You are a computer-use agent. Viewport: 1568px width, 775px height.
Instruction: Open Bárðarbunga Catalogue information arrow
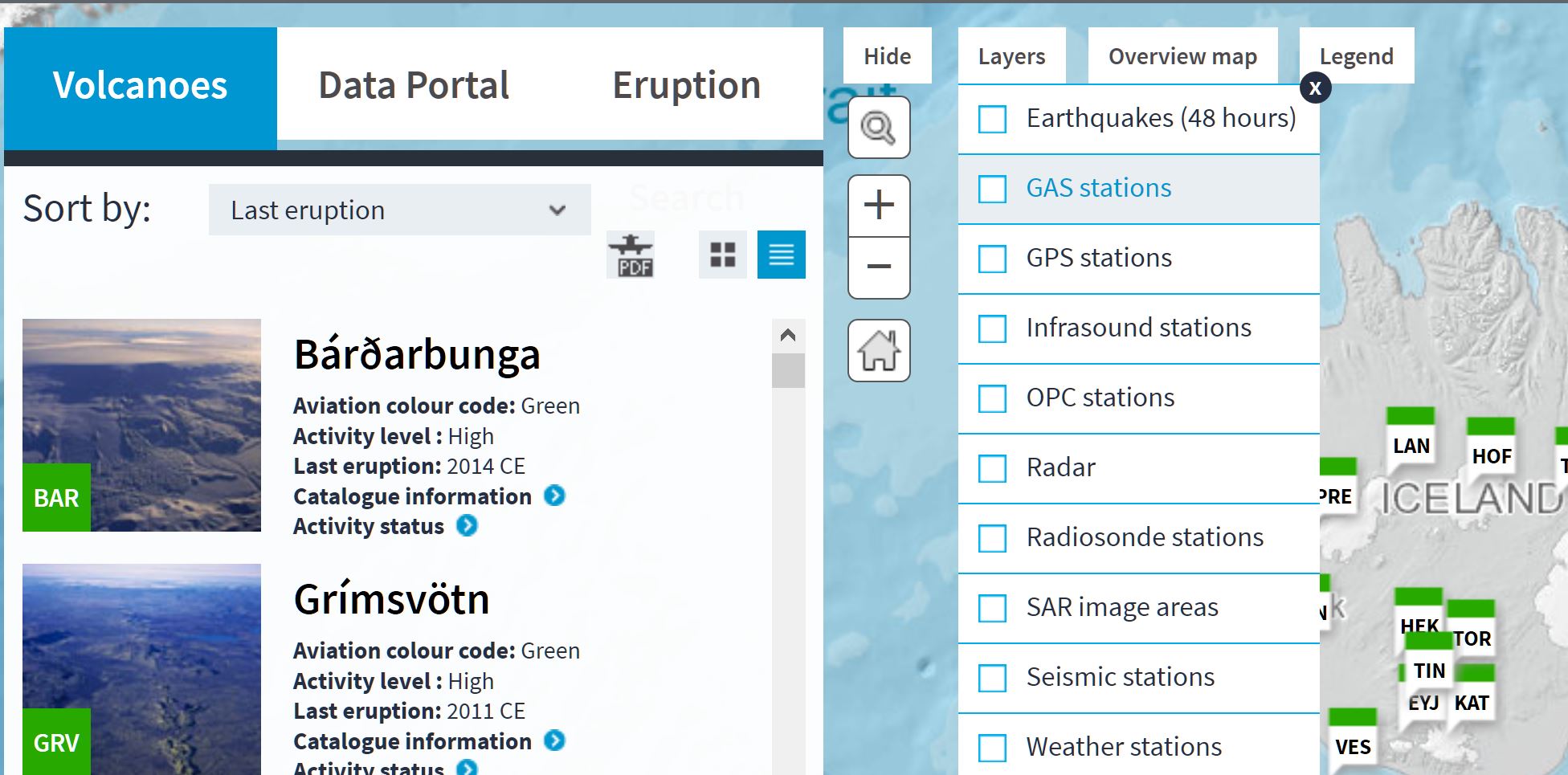pyautogui.click(x=554, y=496)
